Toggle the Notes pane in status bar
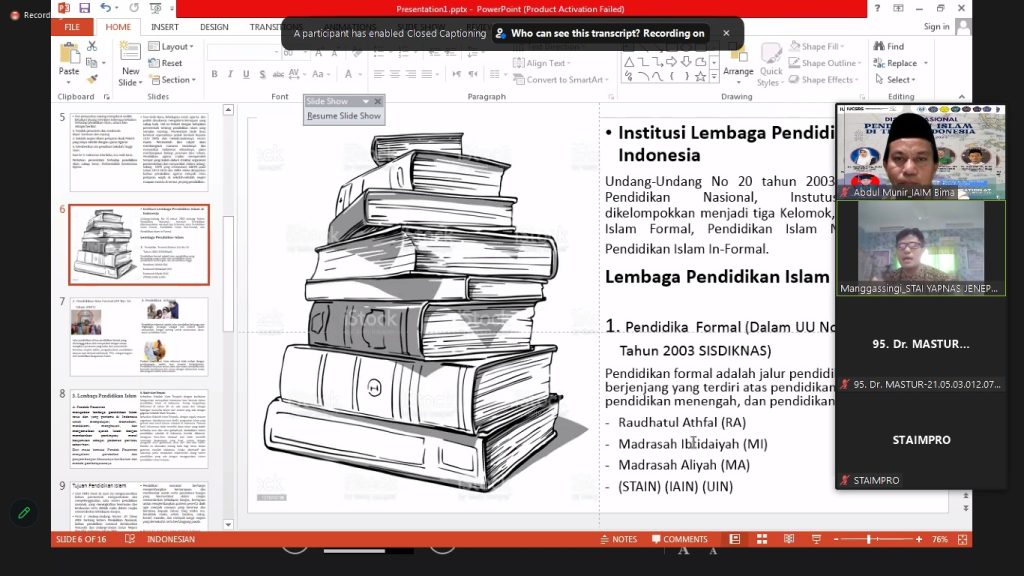 [x=618, y=539]
